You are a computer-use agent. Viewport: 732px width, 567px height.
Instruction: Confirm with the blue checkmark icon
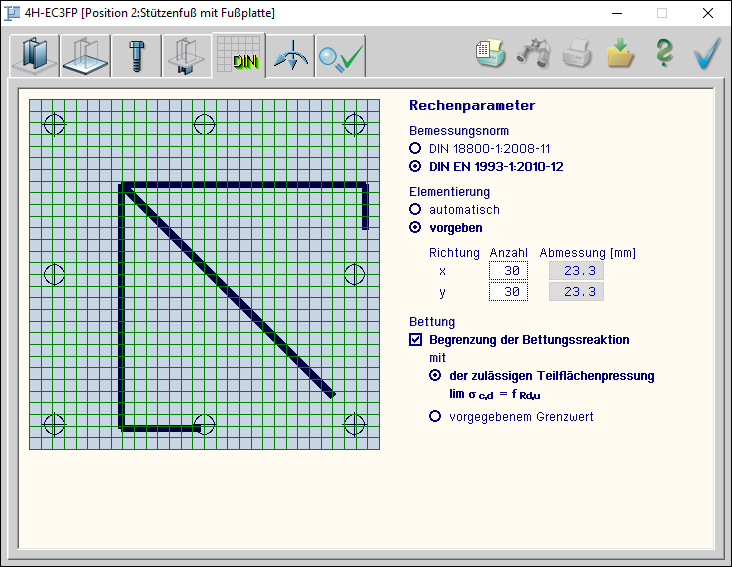pyautogui.click(x=707, y=54)
